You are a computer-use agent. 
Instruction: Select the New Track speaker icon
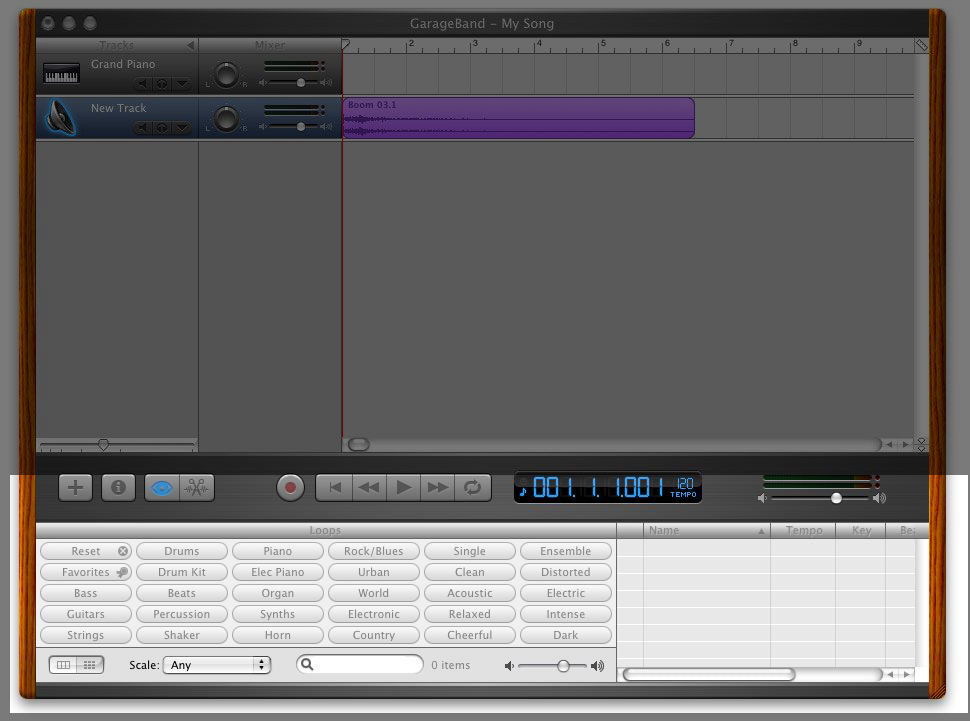60,118
